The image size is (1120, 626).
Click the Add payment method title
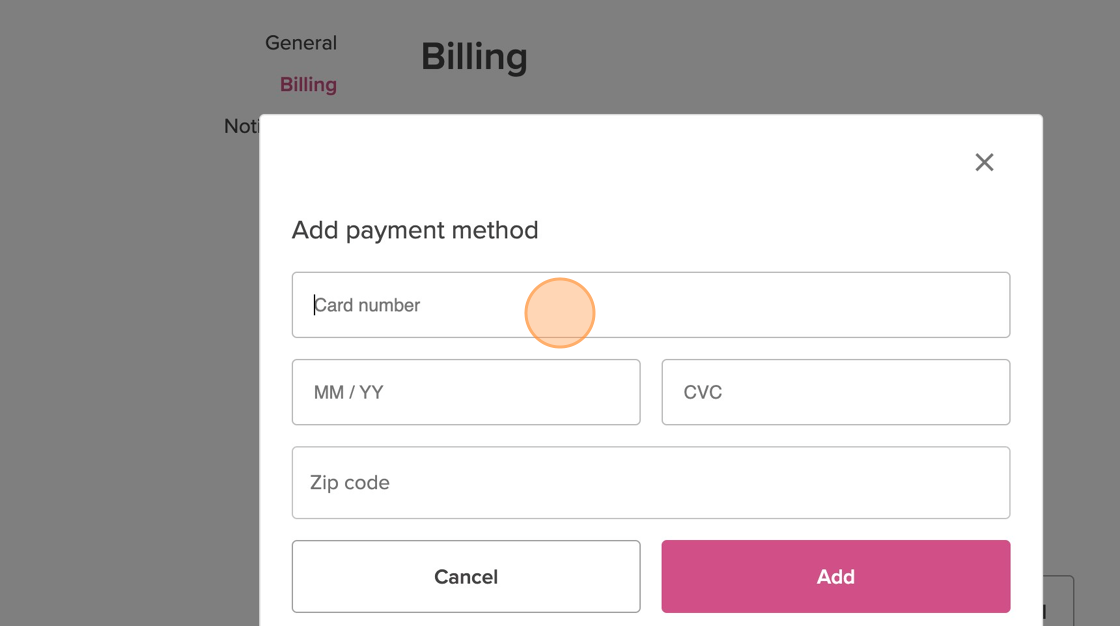(x=415, y=230)
